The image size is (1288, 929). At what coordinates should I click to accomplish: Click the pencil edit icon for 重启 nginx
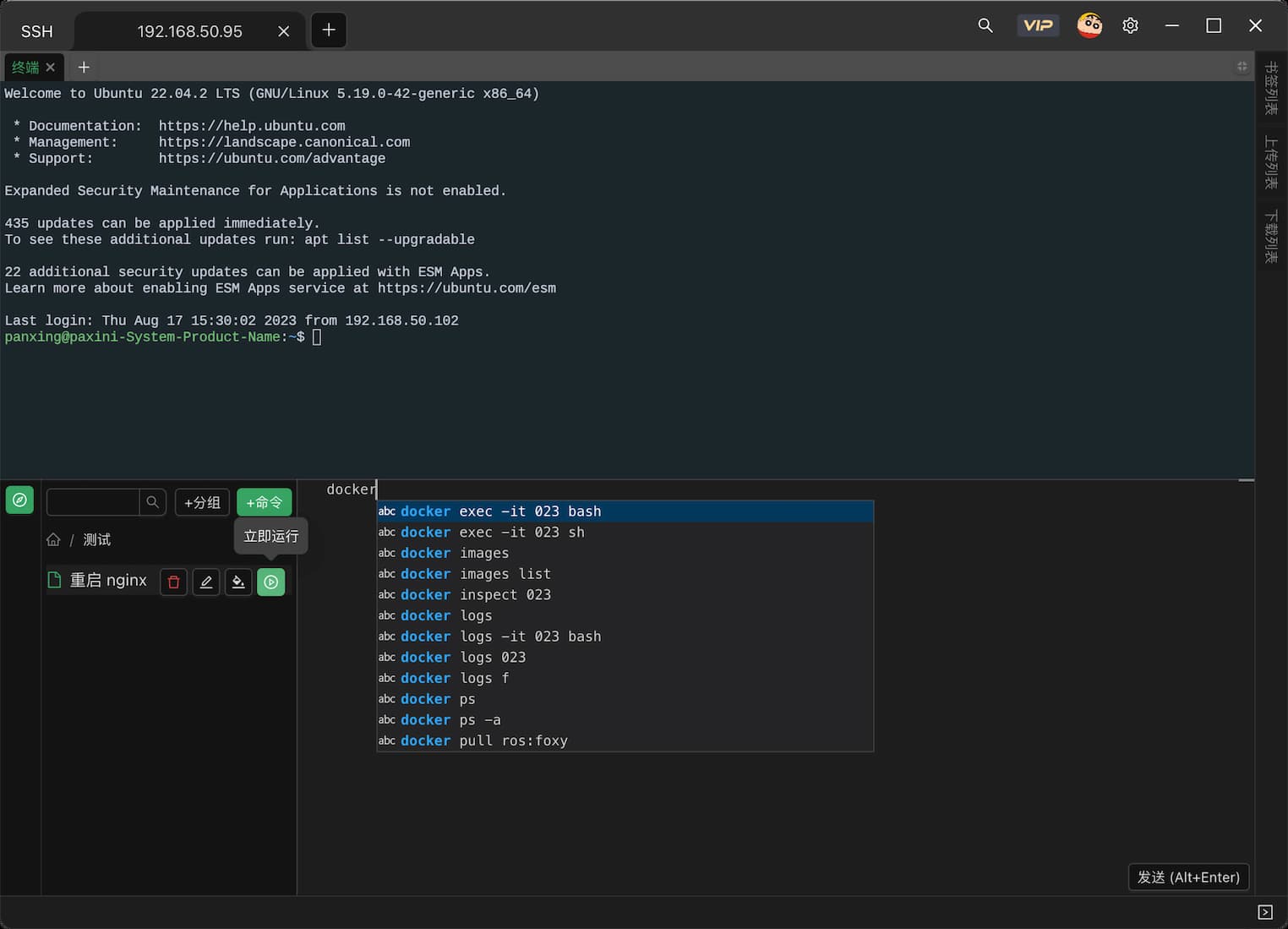pos(206,582)
